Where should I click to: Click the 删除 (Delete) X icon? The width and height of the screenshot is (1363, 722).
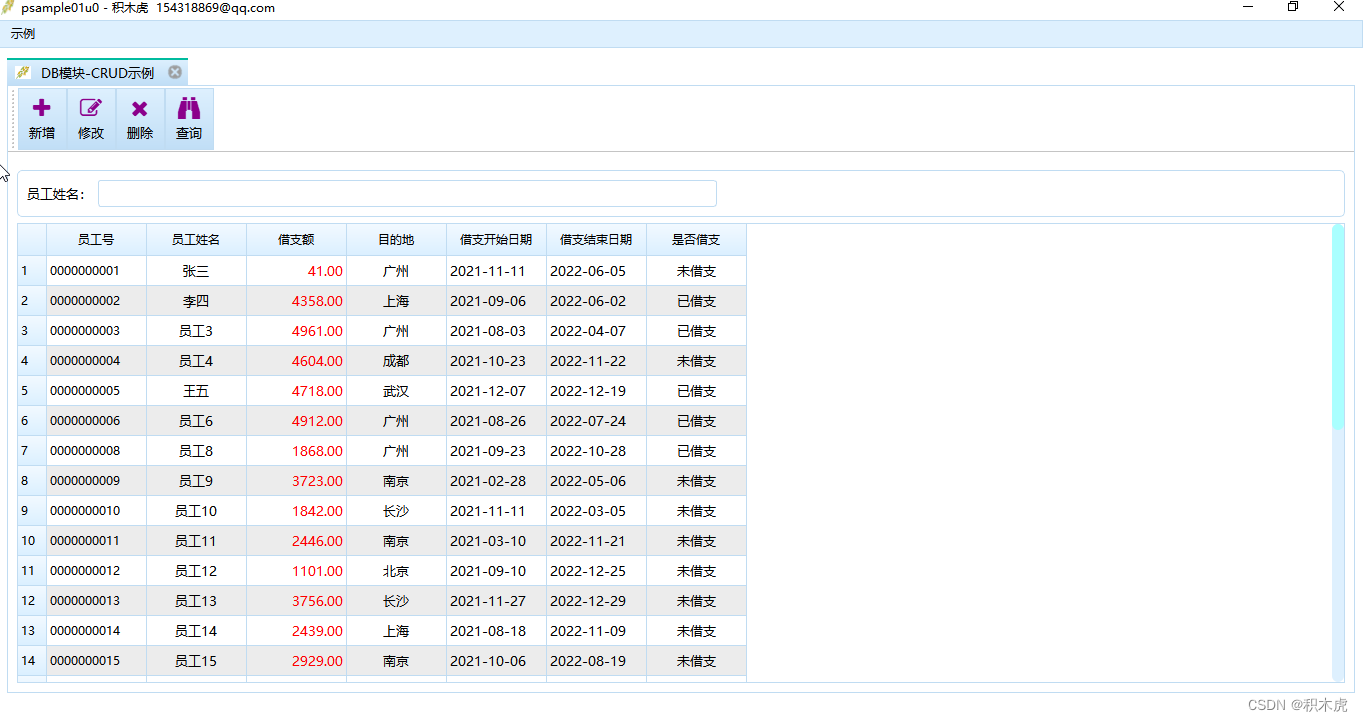tap(139, 107)
